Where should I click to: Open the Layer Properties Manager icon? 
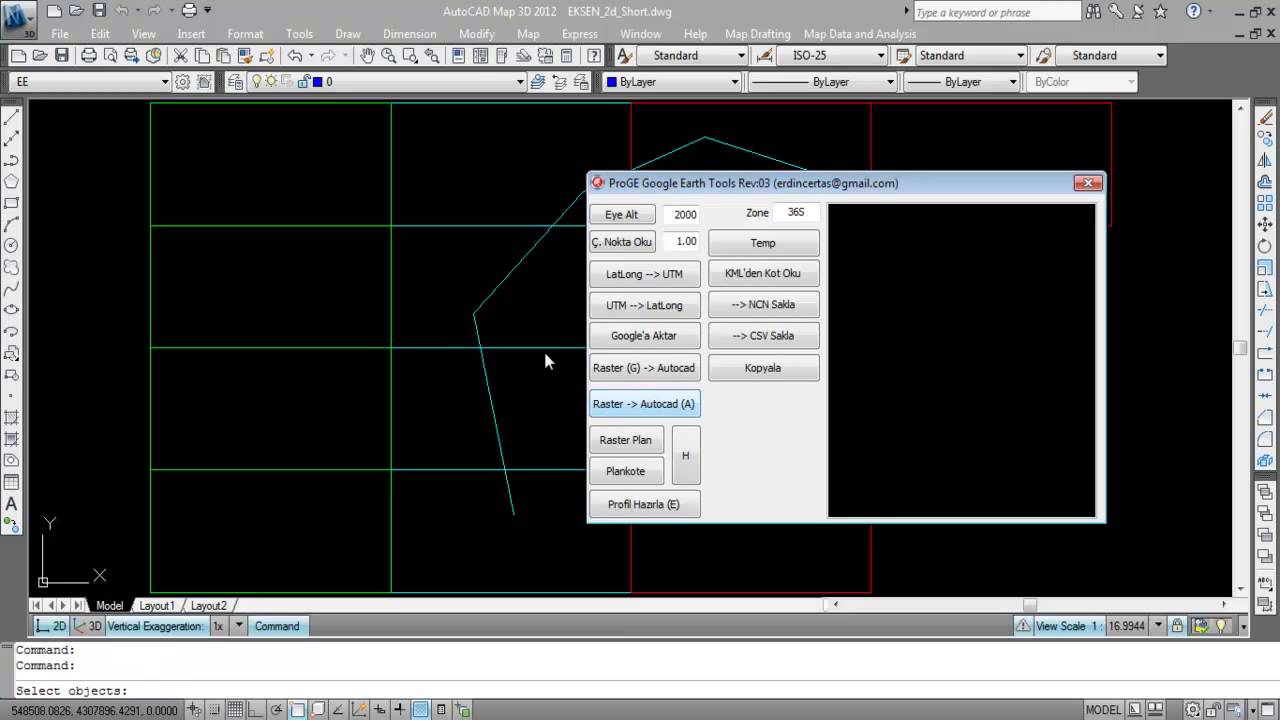(234, 82)
